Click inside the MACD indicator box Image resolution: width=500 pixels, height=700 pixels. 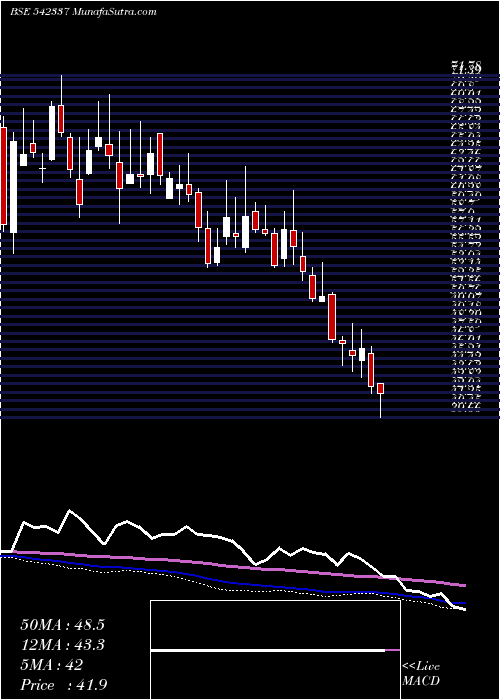275,650
